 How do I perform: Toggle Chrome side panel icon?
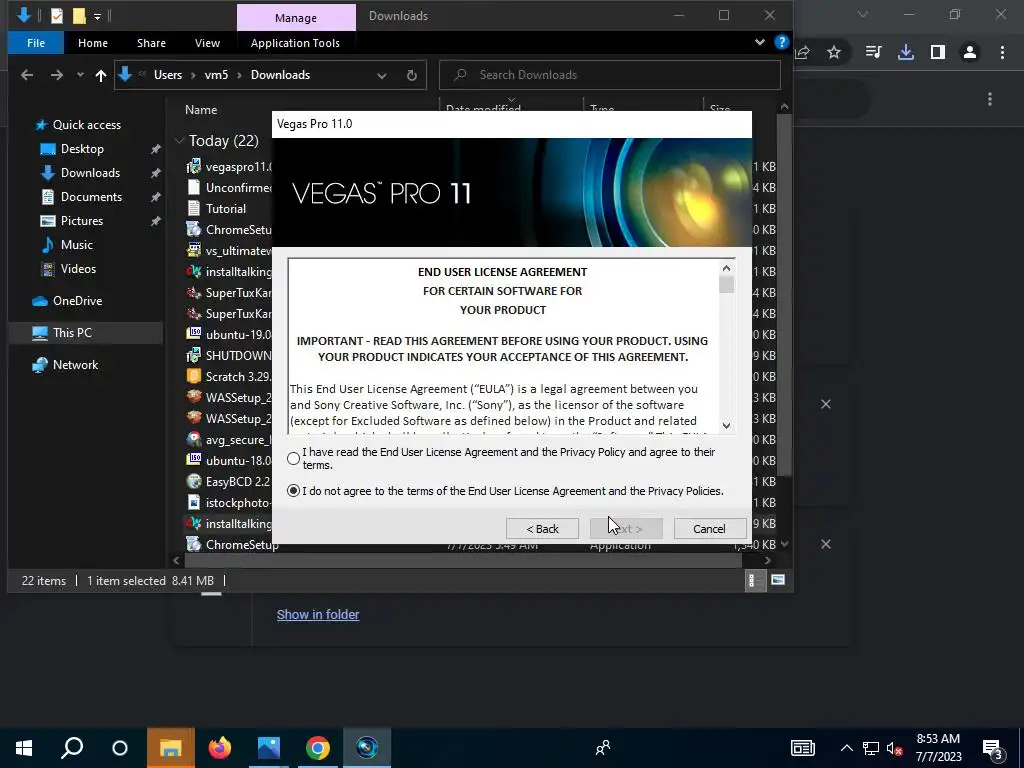[x=938, y=52]
